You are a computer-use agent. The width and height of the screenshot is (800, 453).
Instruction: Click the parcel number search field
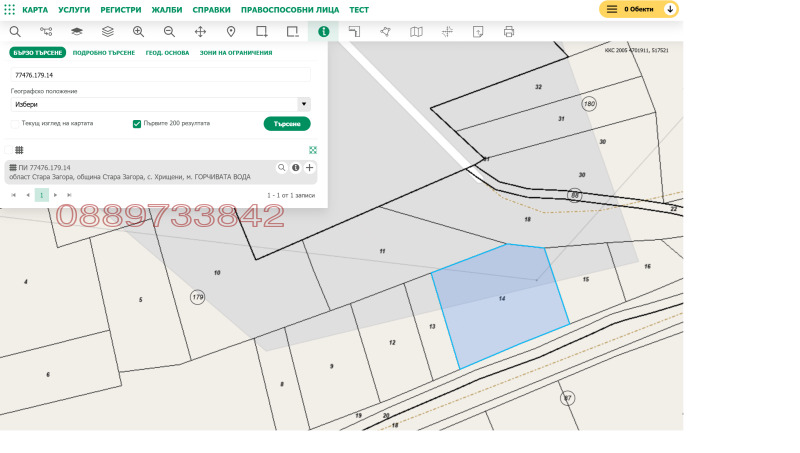click(x=160, y=75)
